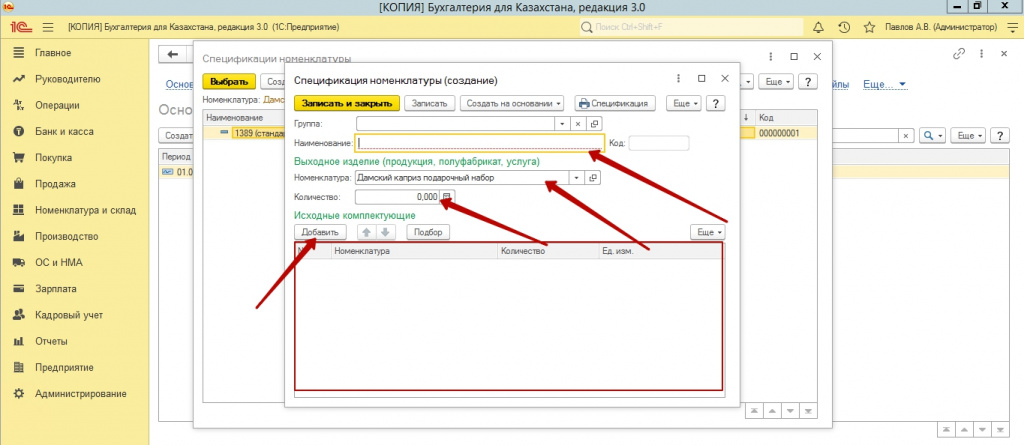Viewport: 1024px width, 445px height.
Task: Open the Покупка section
Action: [x=53, y=157]
